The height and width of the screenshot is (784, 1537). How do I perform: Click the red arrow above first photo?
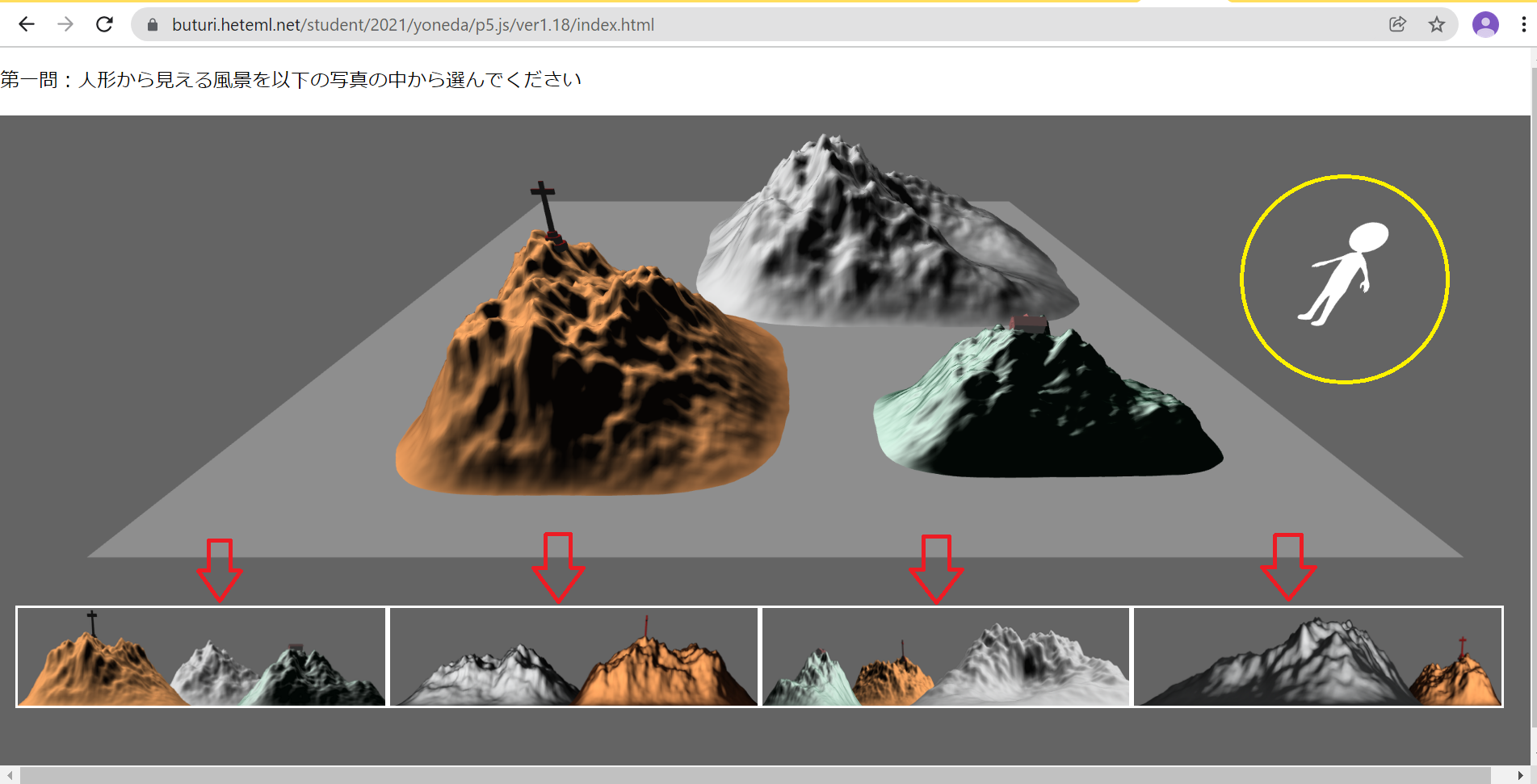pyautogui.click(x=220, y=569)
